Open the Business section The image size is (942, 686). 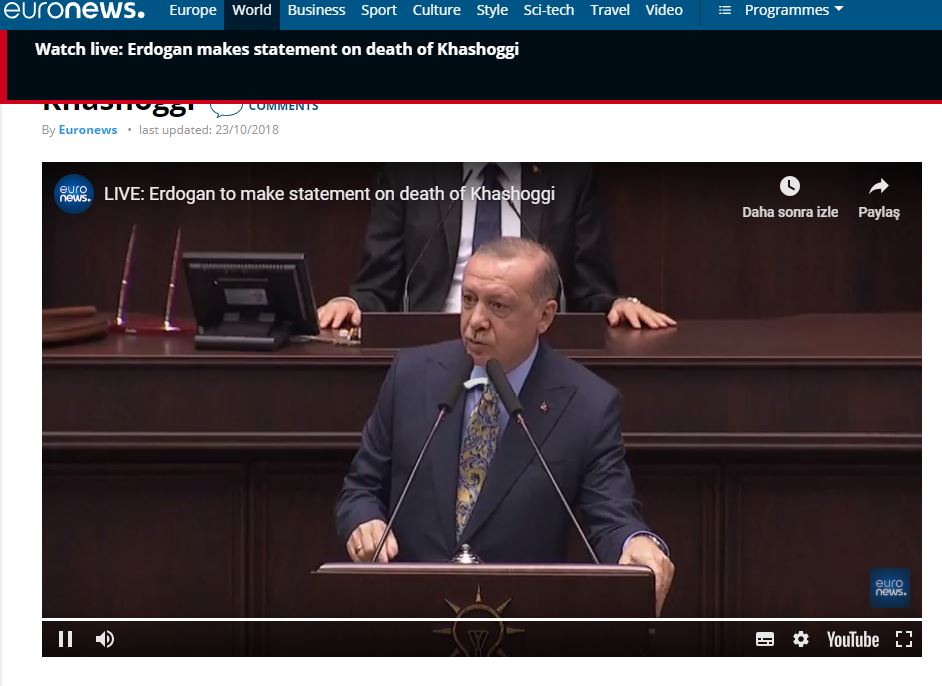tap(316, 10)
